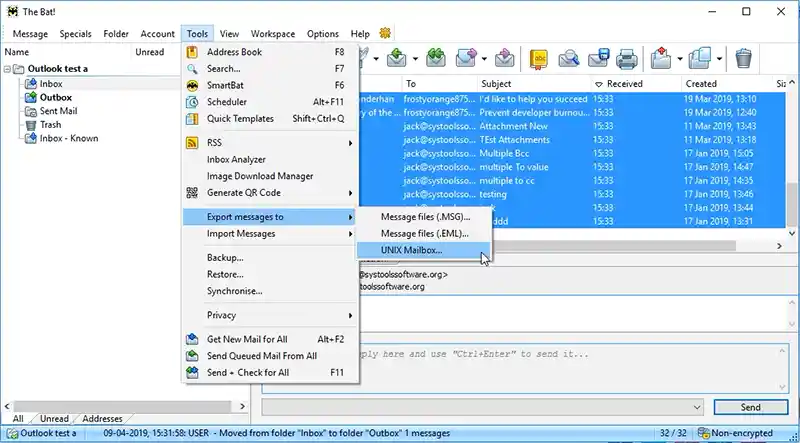Screen dimensions: 800x443
Task: Click the Move to folder toolbar icon
Action: (661, 58)
